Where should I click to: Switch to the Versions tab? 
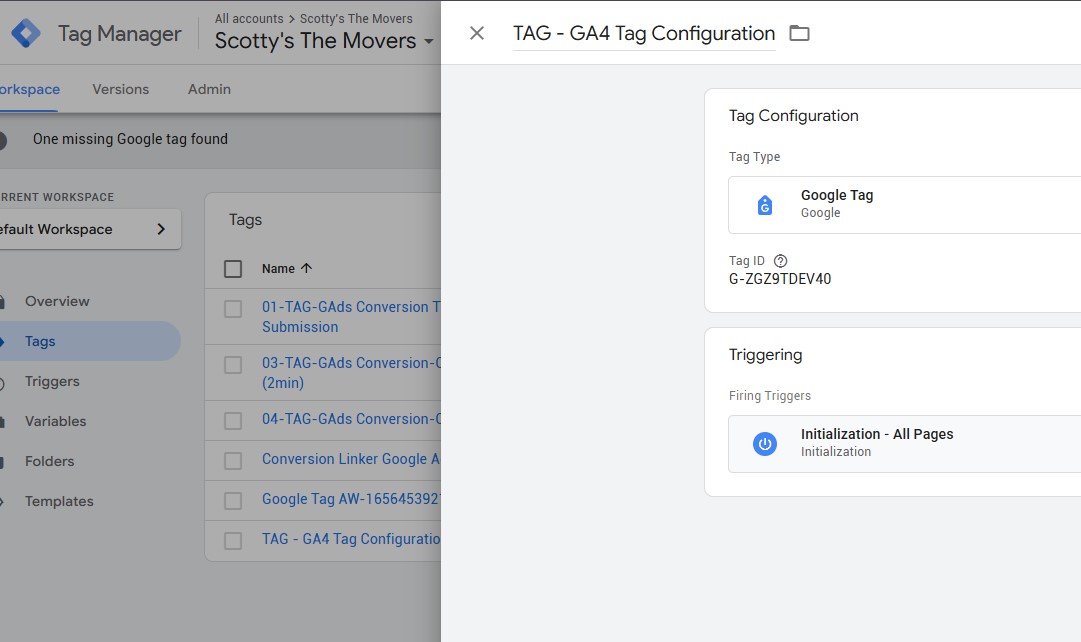(121, 89)
